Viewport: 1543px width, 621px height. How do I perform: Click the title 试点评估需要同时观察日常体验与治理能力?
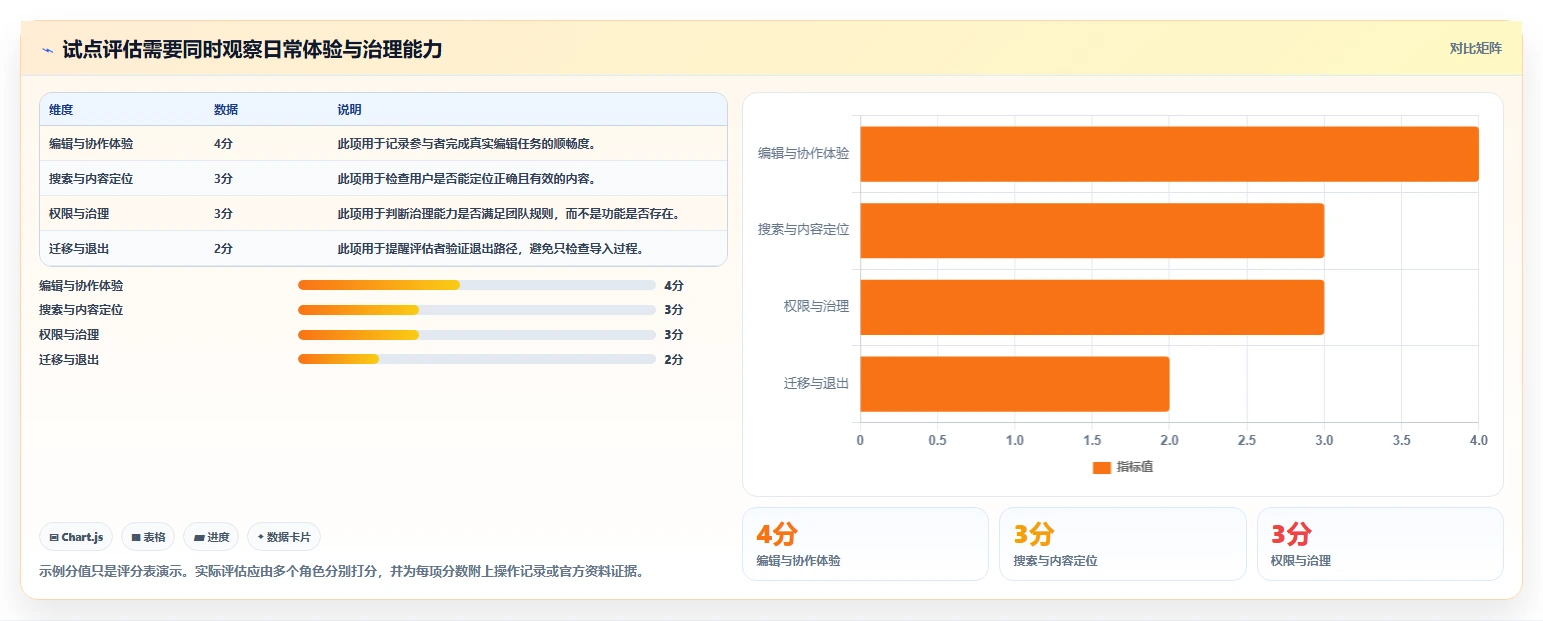click(x=252, y=49)
